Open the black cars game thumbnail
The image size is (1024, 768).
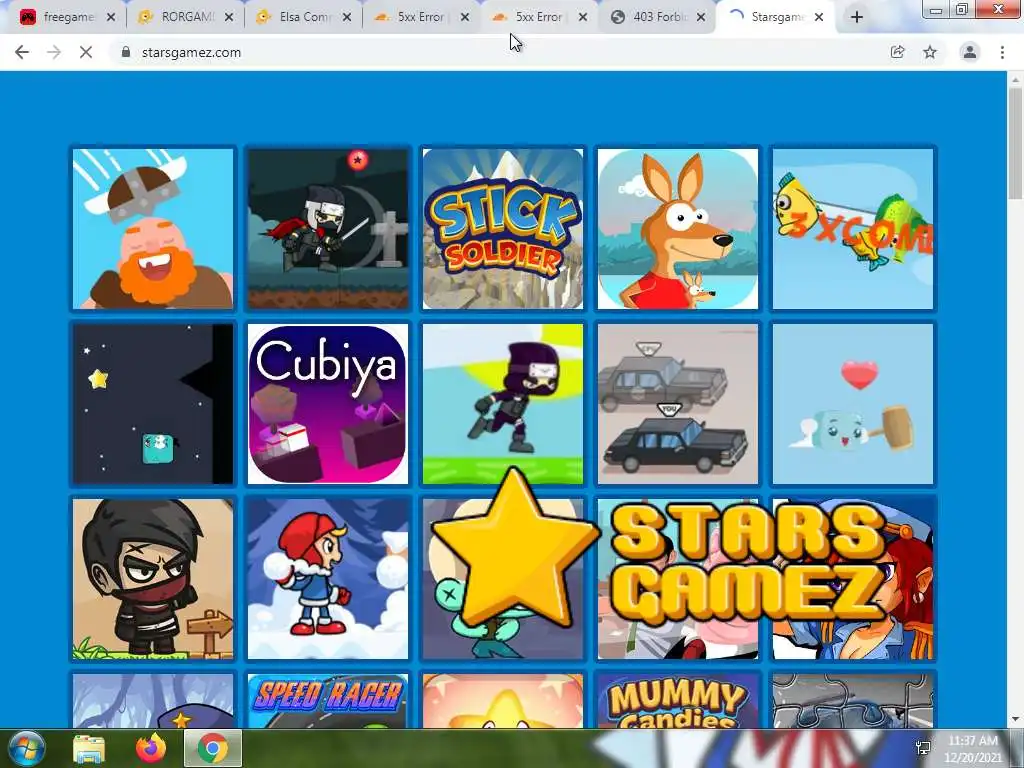coord(678,404)
